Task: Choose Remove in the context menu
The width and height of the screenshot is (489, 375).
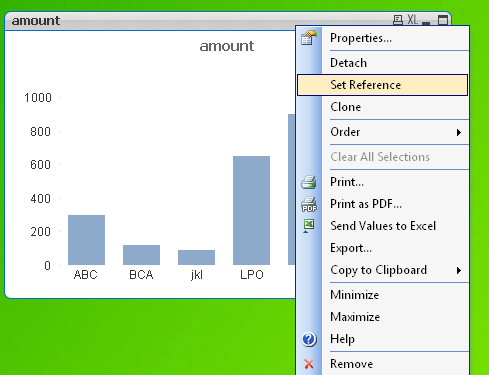Action: pos(382,364)
